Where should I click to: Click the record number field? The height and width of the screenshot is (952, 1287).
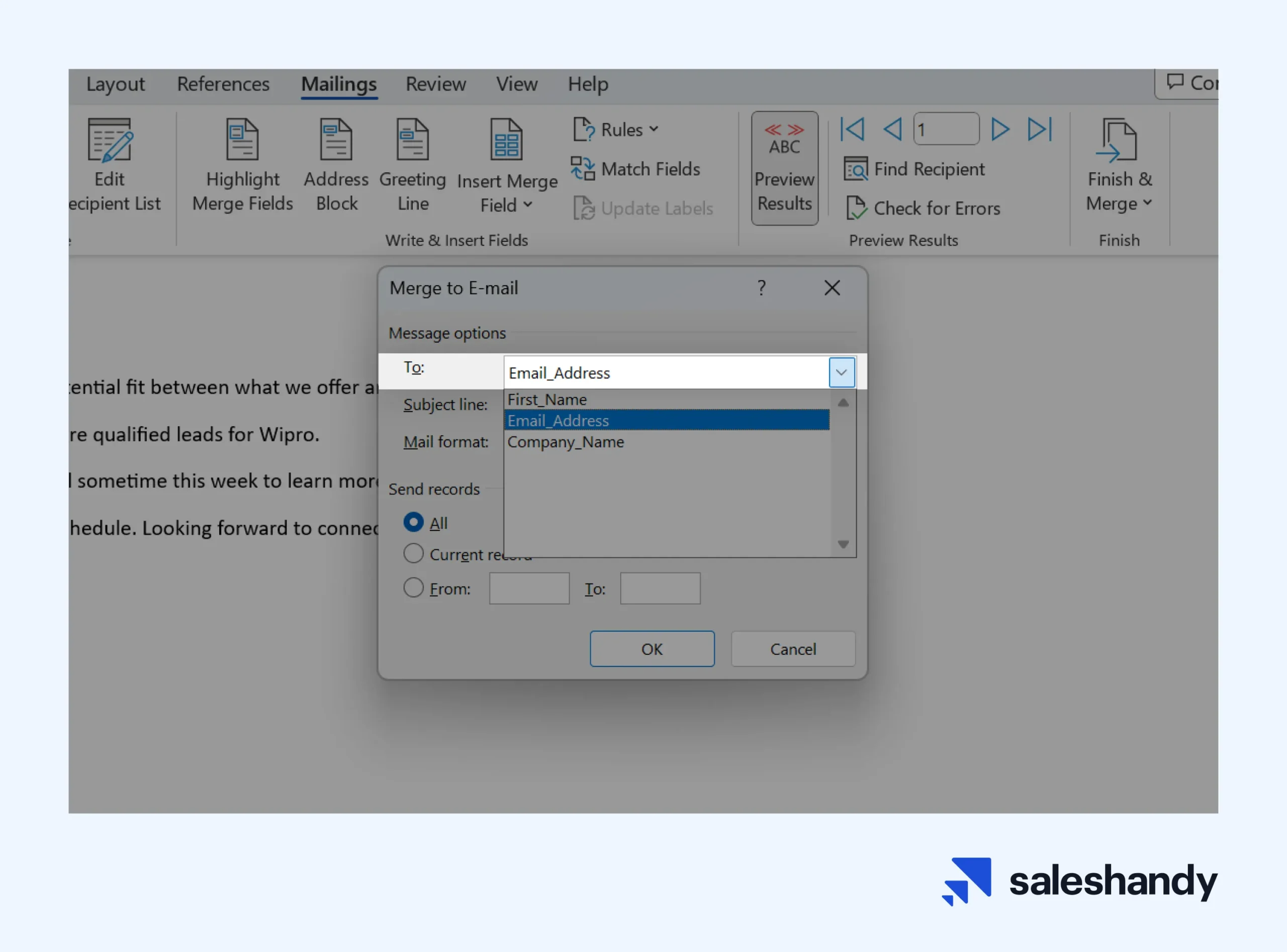[946, 129]
